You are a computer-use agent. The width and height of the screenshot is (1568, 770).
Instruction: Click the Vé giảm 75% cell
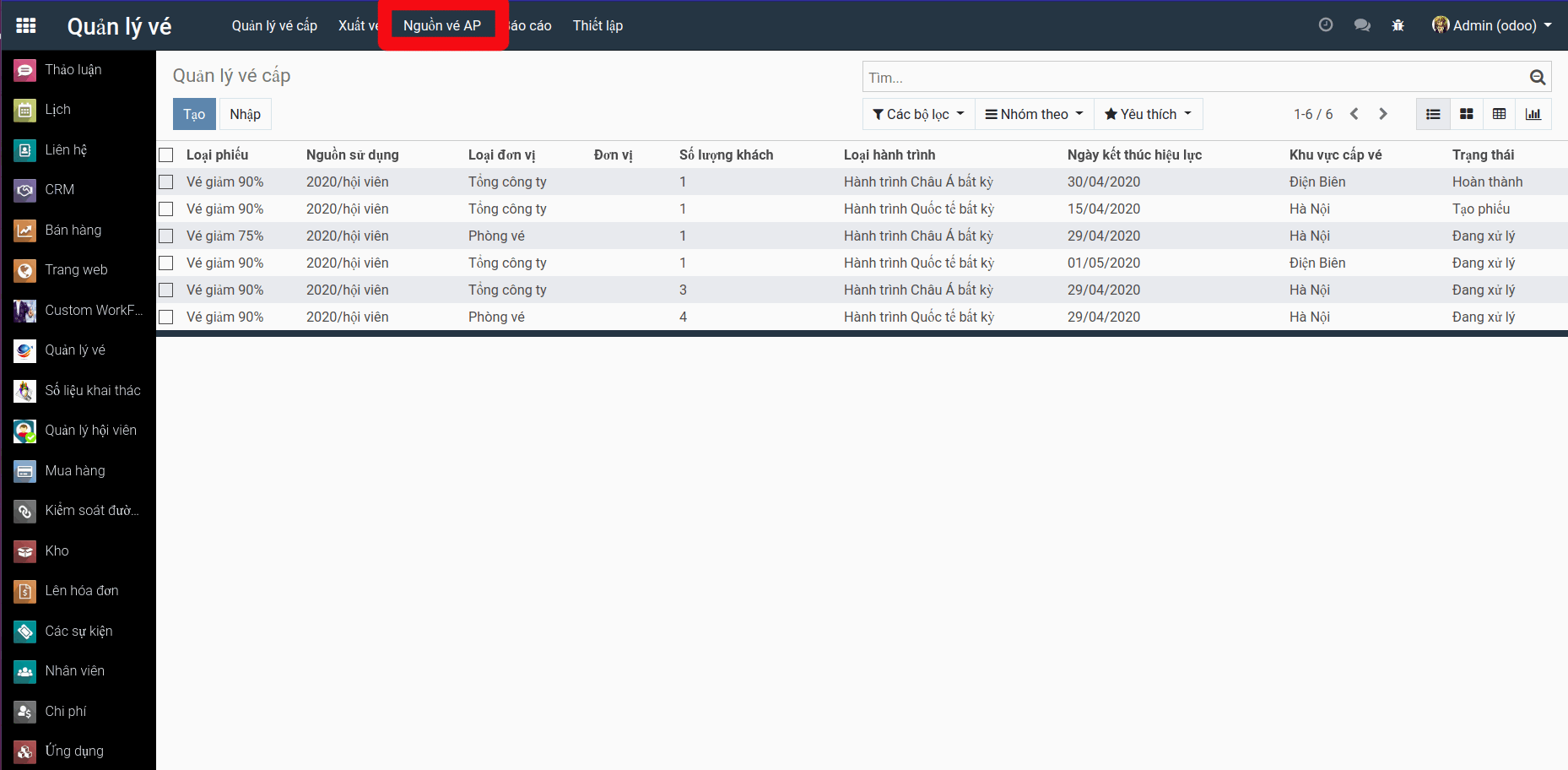224,236
